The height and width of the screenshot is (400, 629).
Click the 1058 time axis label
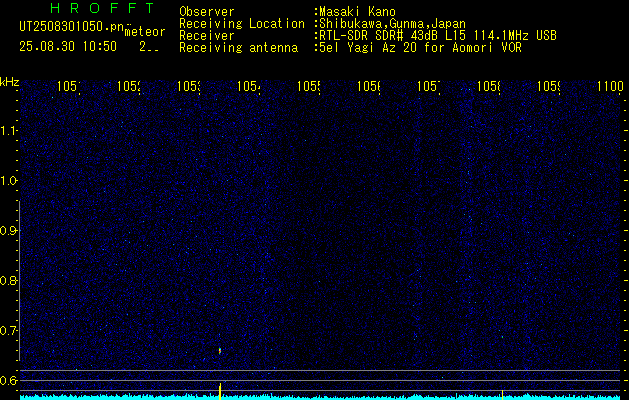(489, 86)
